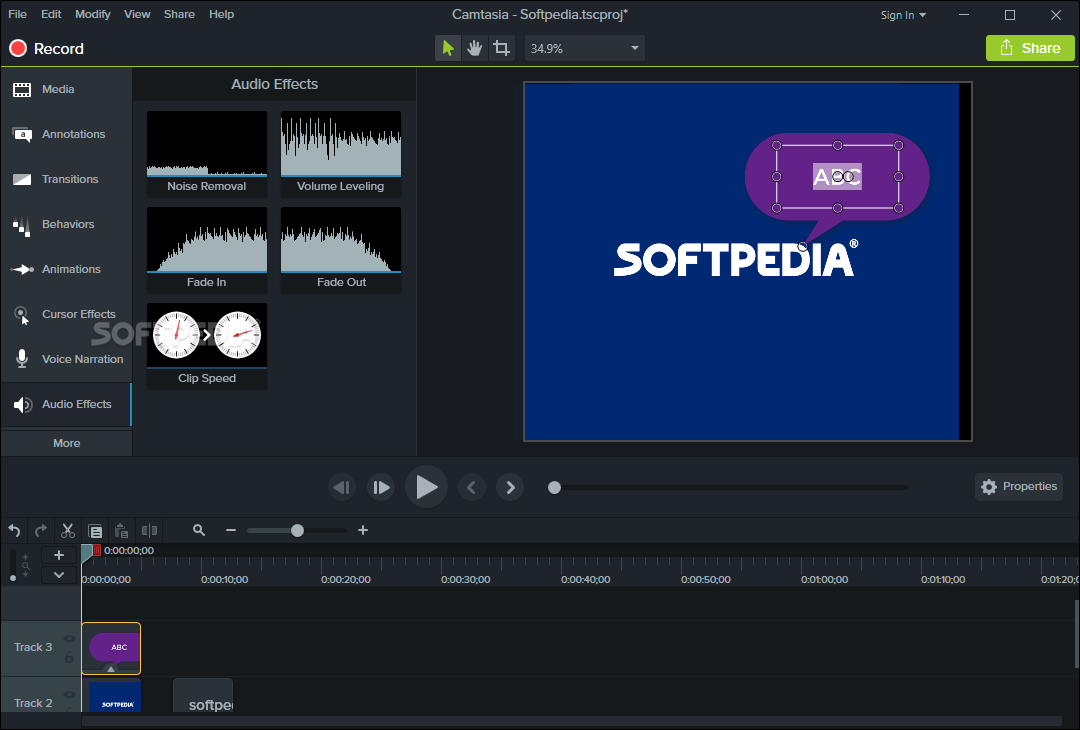The width and height of the screenshot is (1080, 730).
Task: Click the Split clip icon
Action: (x=149, y=530)
